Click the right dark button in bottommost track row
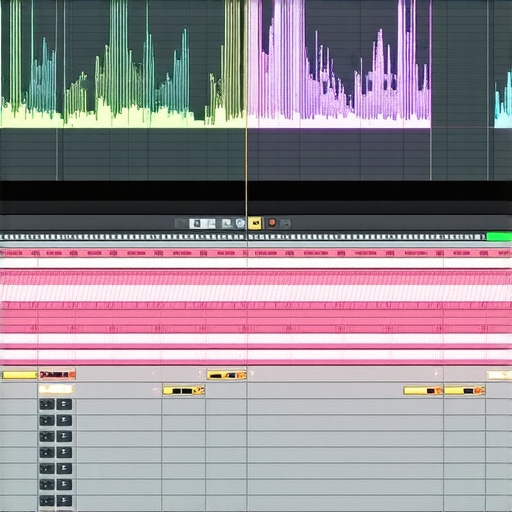Image resolution: width=512 pixels, height=512 pixels. (x=64, y=501)
